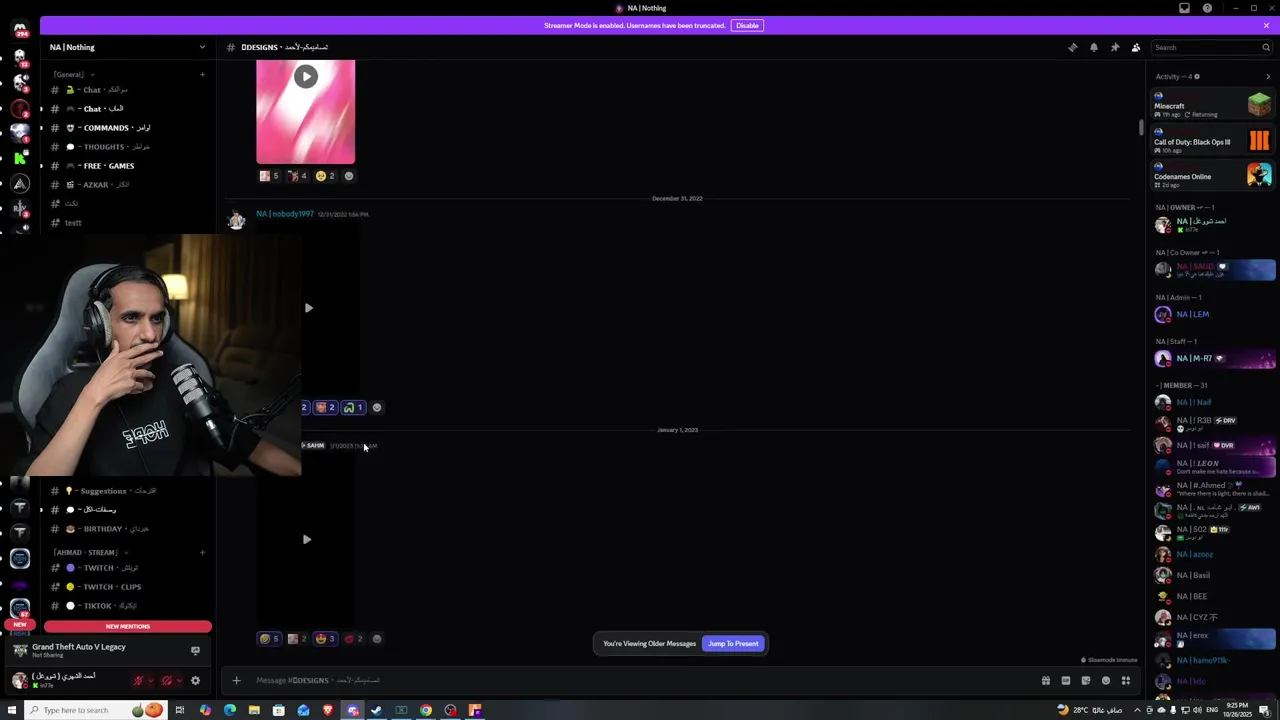Image resolution: width=1280 pixels, height=720 pixels.
Task: Toggle the heart-eyes reaction with count 3
Action: 325,639
